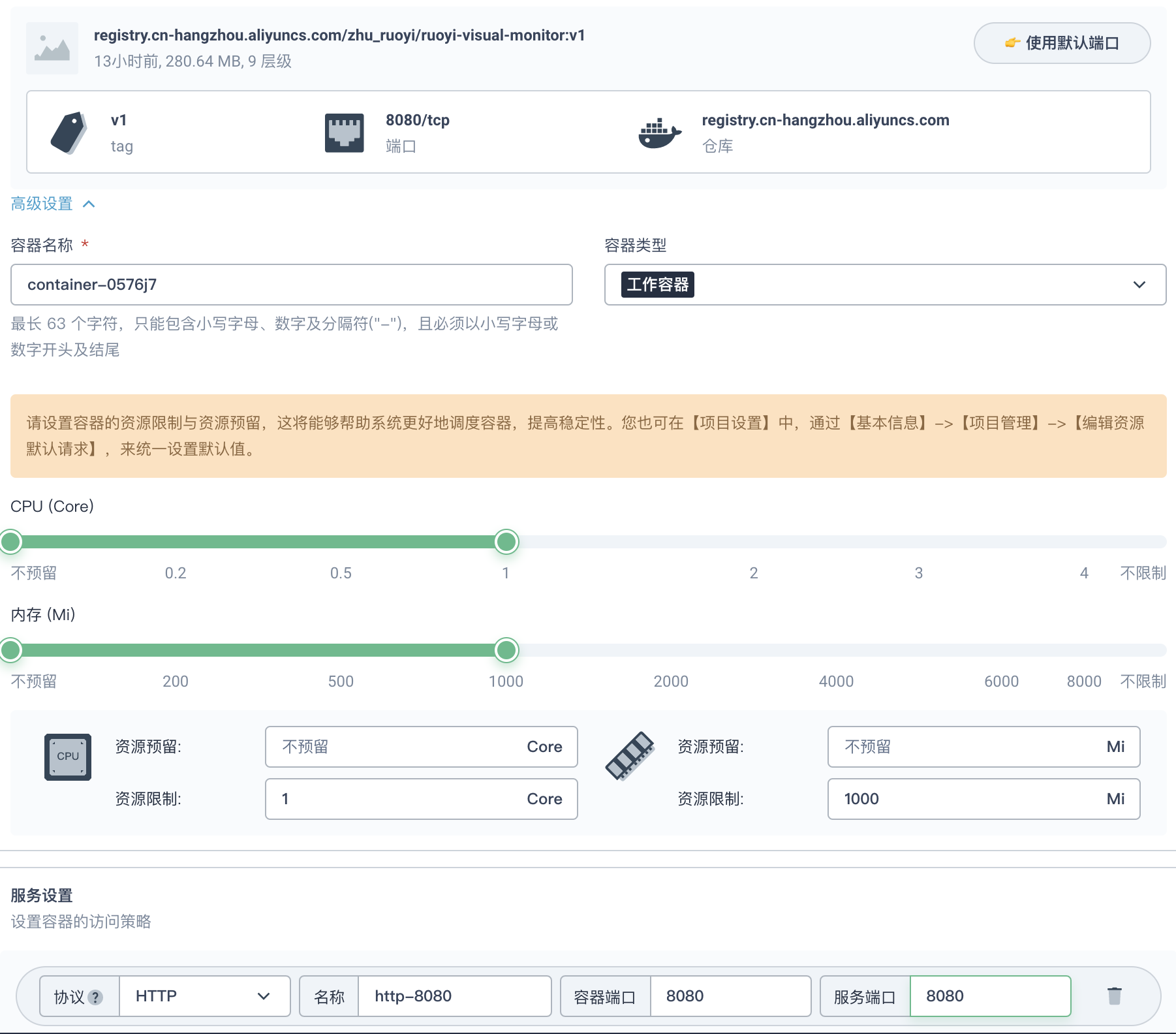Screen dimensions: 1176x1034
Task: Click the registry.cn-hangzhou.aliyuncs.com 仓库 text
Action: pos(826,120)
